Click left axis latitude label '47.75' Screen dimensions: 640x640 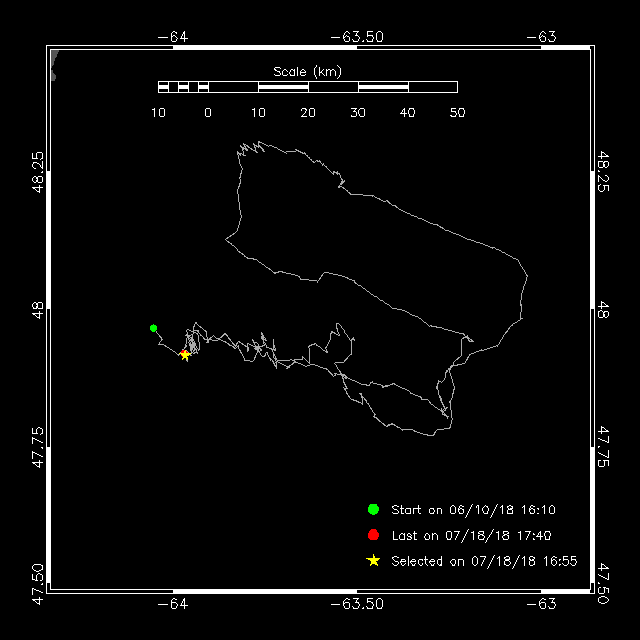[x=38, y=447]
